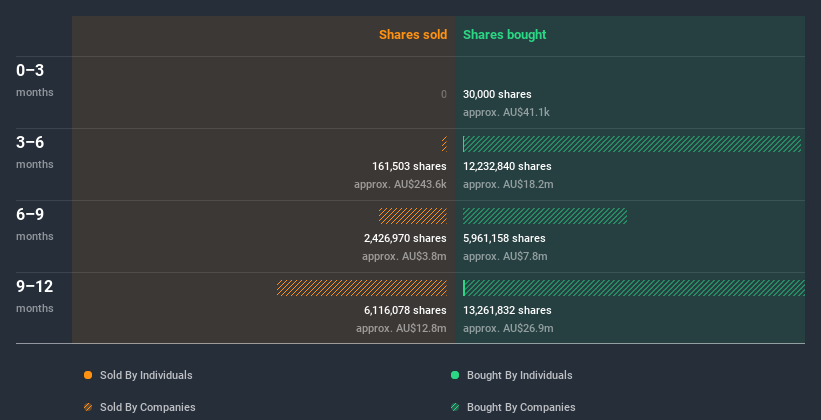The width and height of the screenshot is (821, 420).
Task: Click the approx. AU$7.8m value
Action: [505, 256]
